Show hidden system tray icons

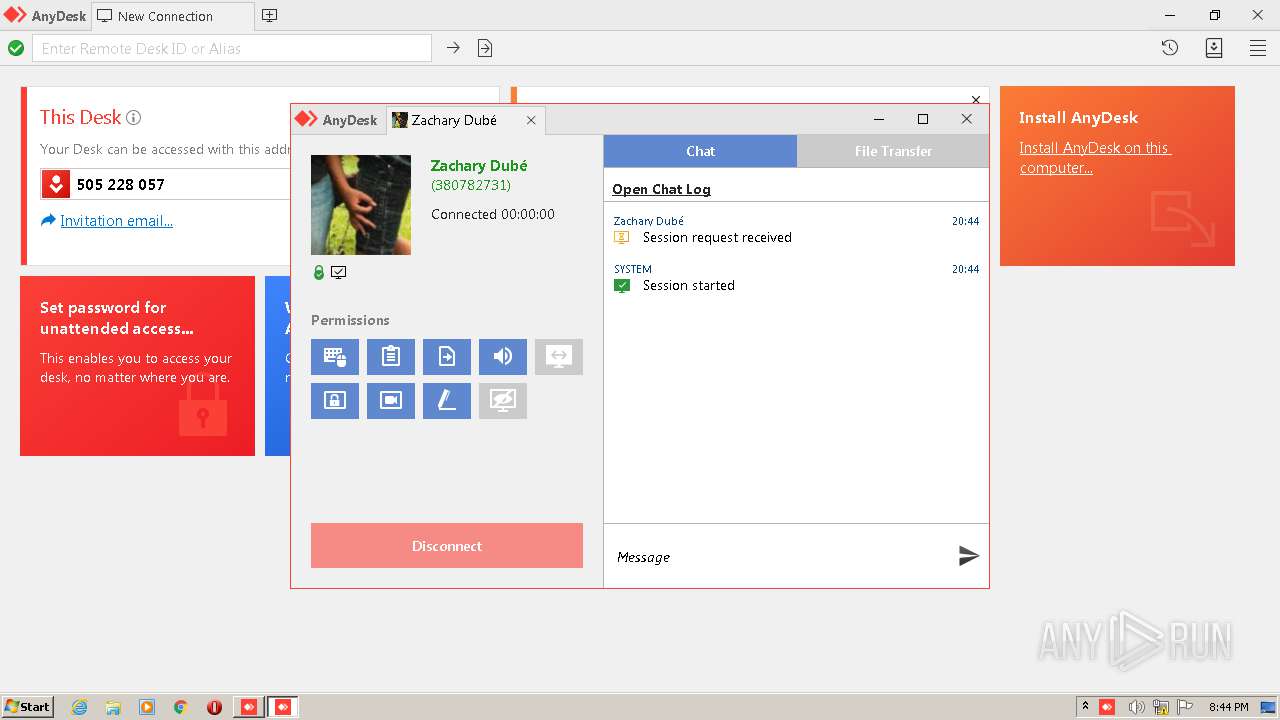[1086, 707]
